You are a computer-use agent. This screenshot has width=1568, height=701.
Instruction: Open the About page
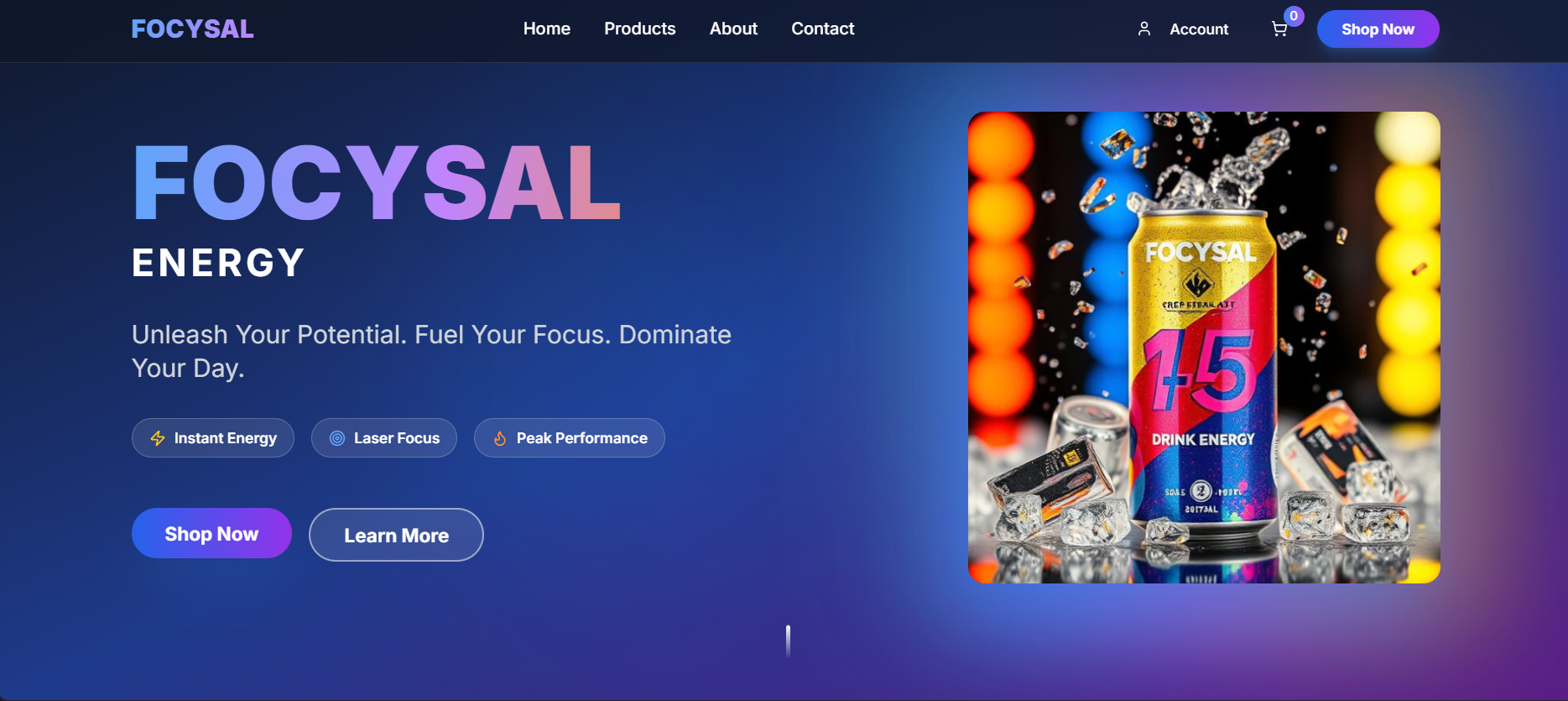tap(733, 29)
